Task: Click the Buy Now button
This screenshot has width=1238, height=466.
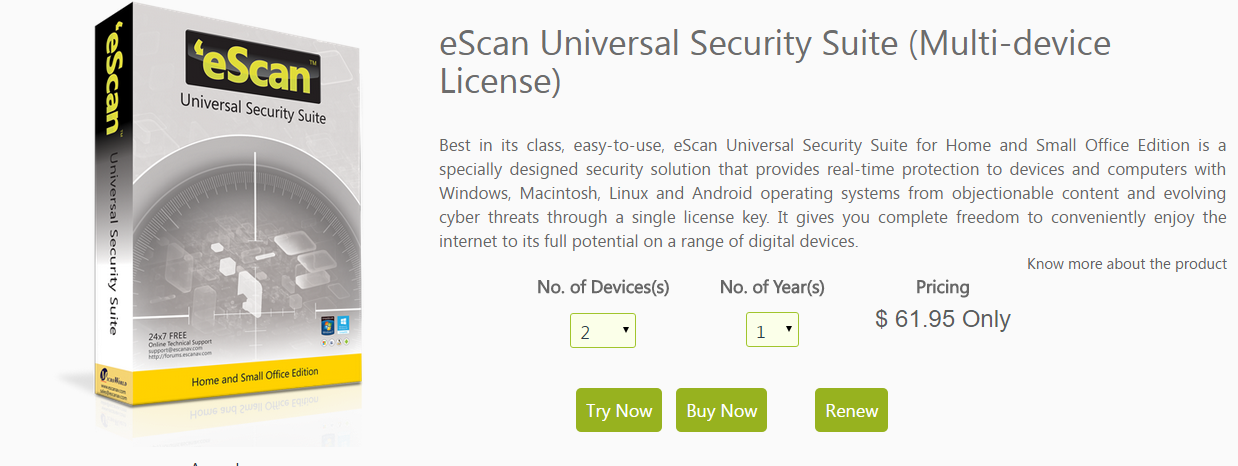Action: point(721,410)
